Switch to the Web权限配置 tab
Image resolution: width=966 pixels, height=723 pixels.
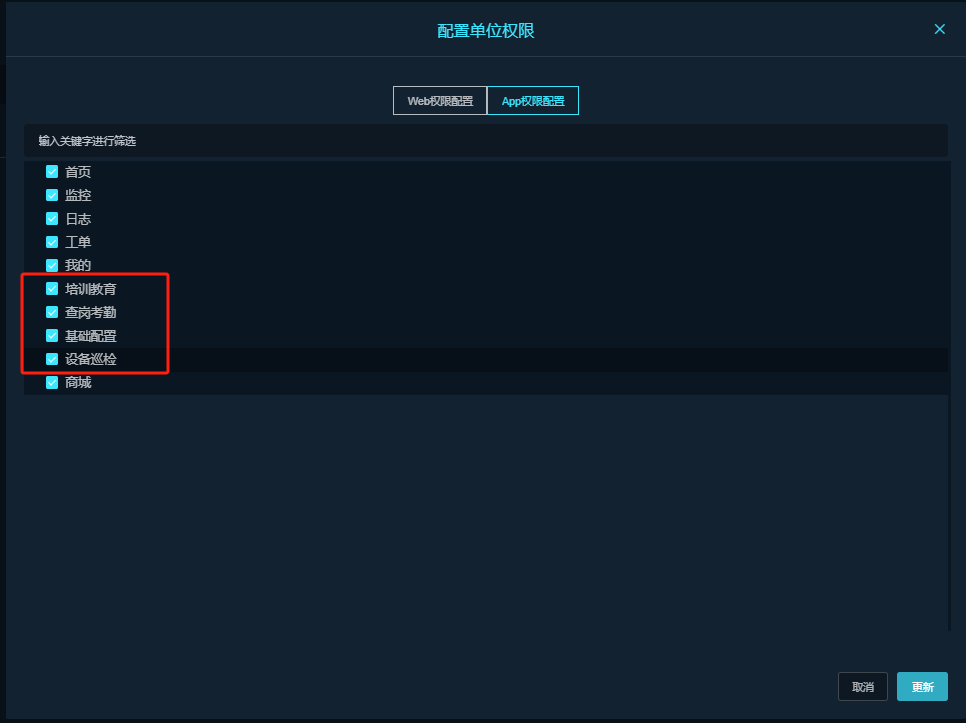click(440, 100)
